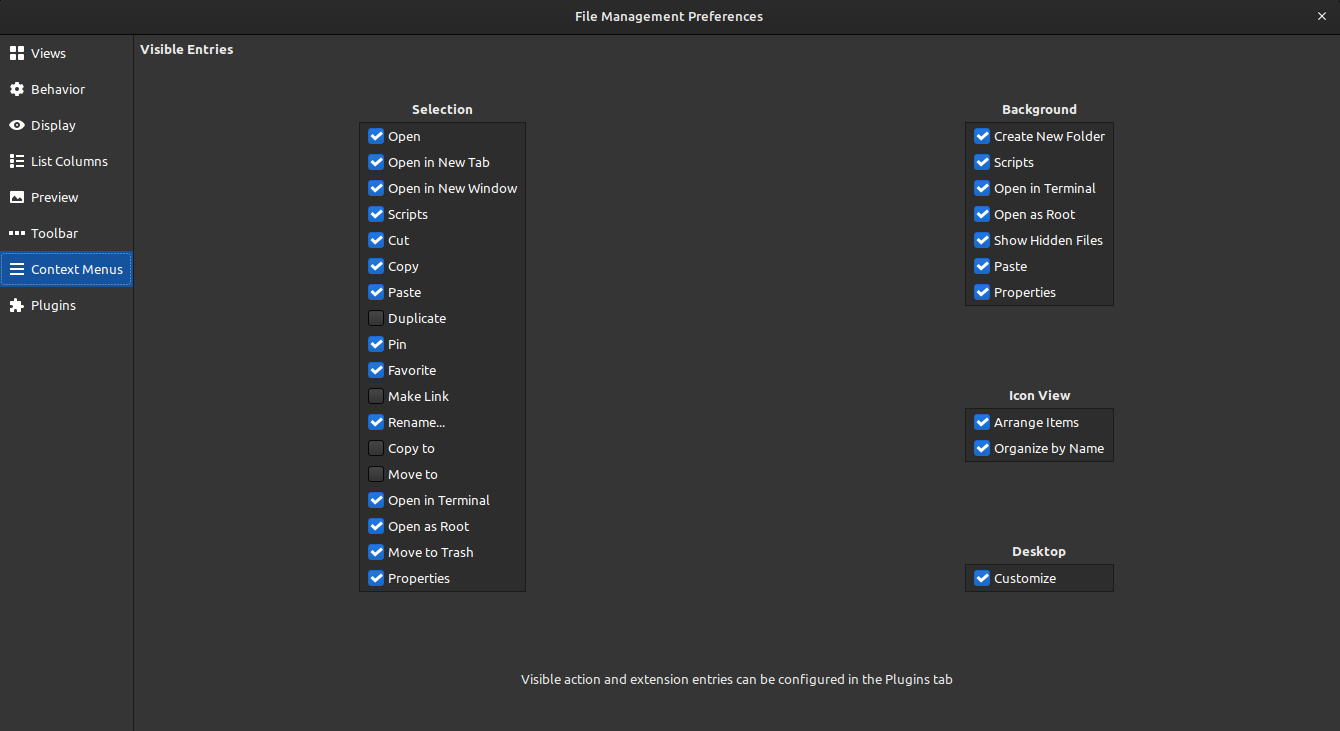Viewport: 1340px width, 731px height.
Task: Close the File Management Preferences window
Action: coord(1321,16)
